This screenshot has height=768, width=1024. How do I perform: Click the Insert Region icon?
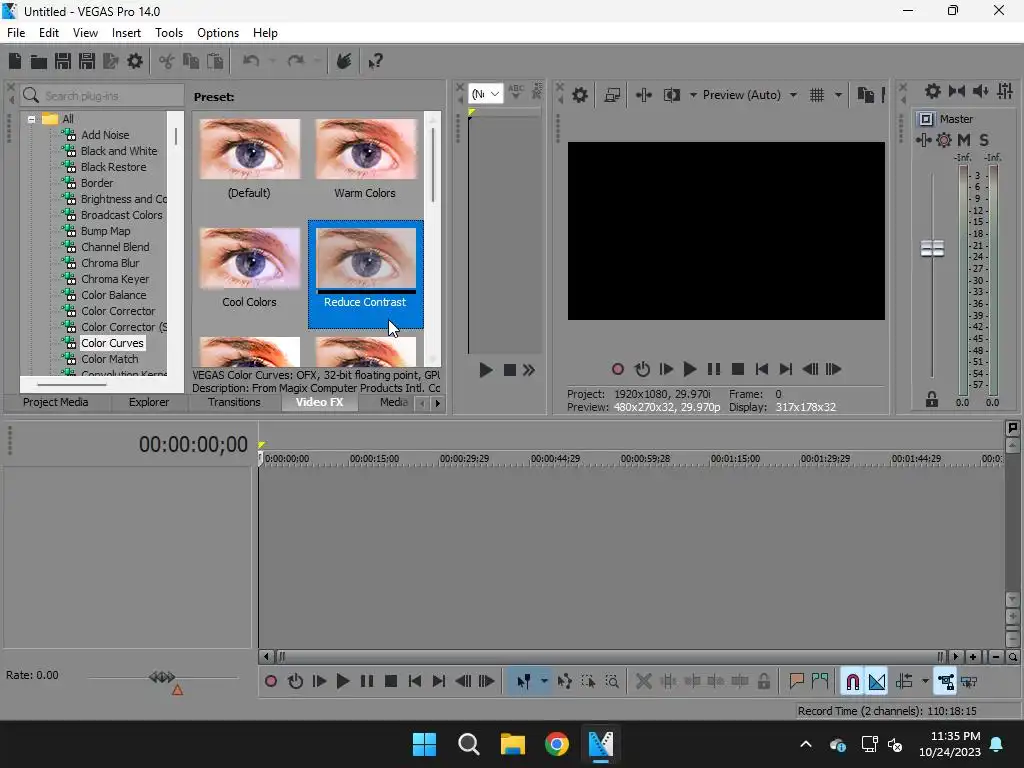(820, 682)
